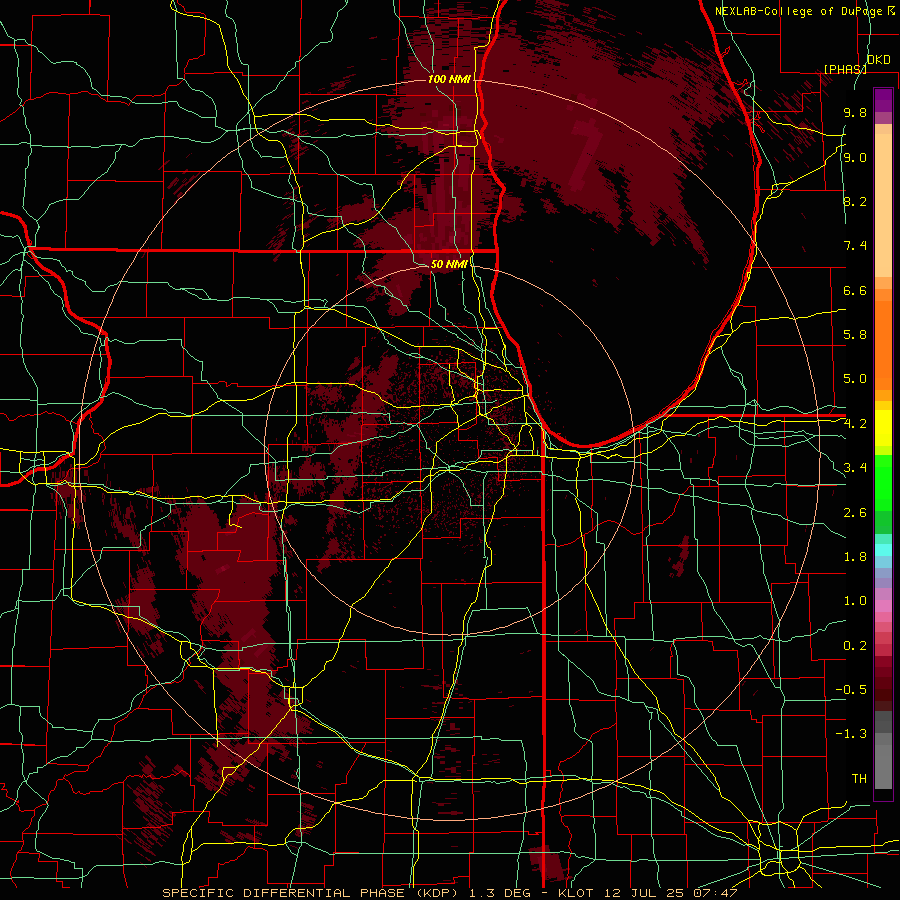Pick the dark orange segment of color scale
The image size is (900, 900).
(883, 346)
